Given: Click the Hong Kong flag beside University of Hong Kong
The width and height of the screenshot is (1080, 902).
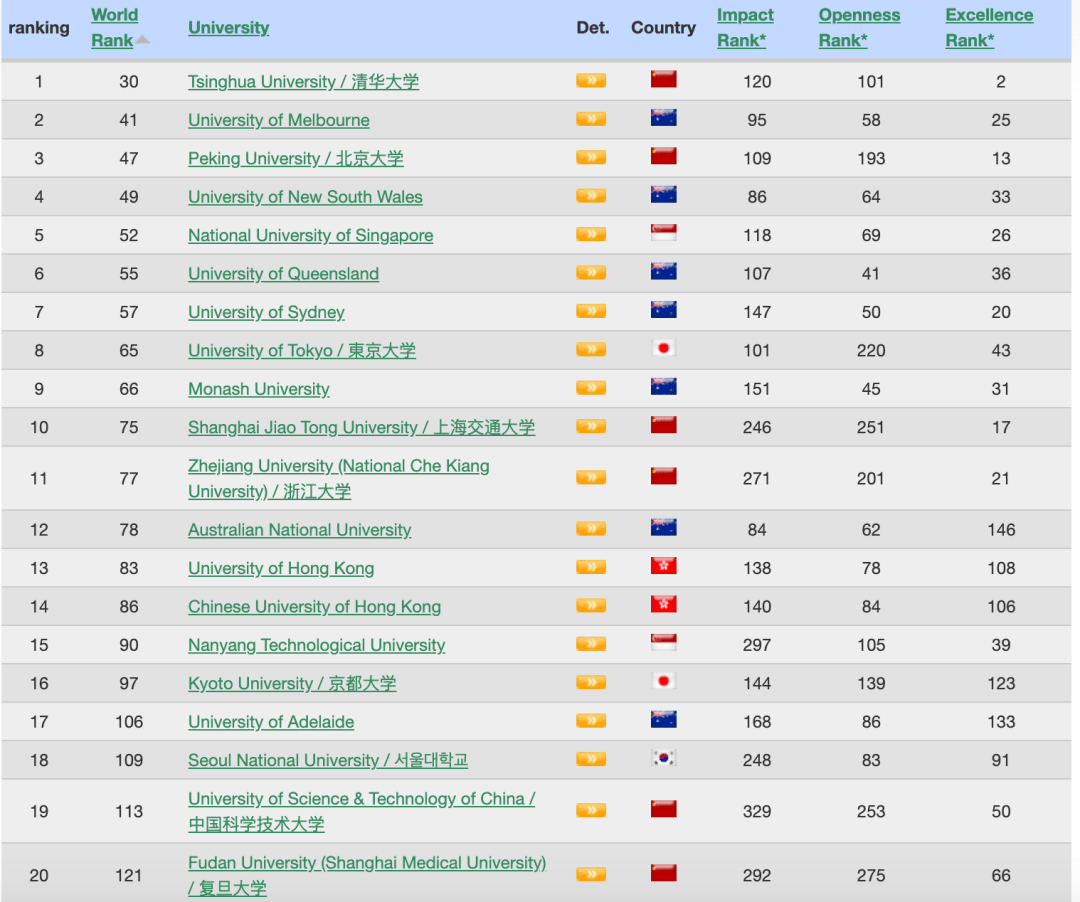Looking at the screenshot, I should tap(663, 566).
